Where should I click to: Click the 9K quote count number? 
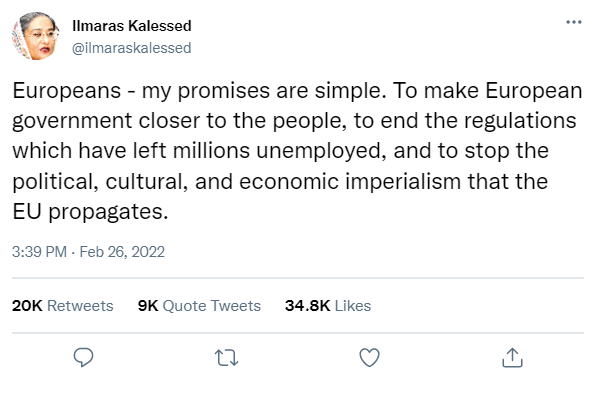(148, 306)
